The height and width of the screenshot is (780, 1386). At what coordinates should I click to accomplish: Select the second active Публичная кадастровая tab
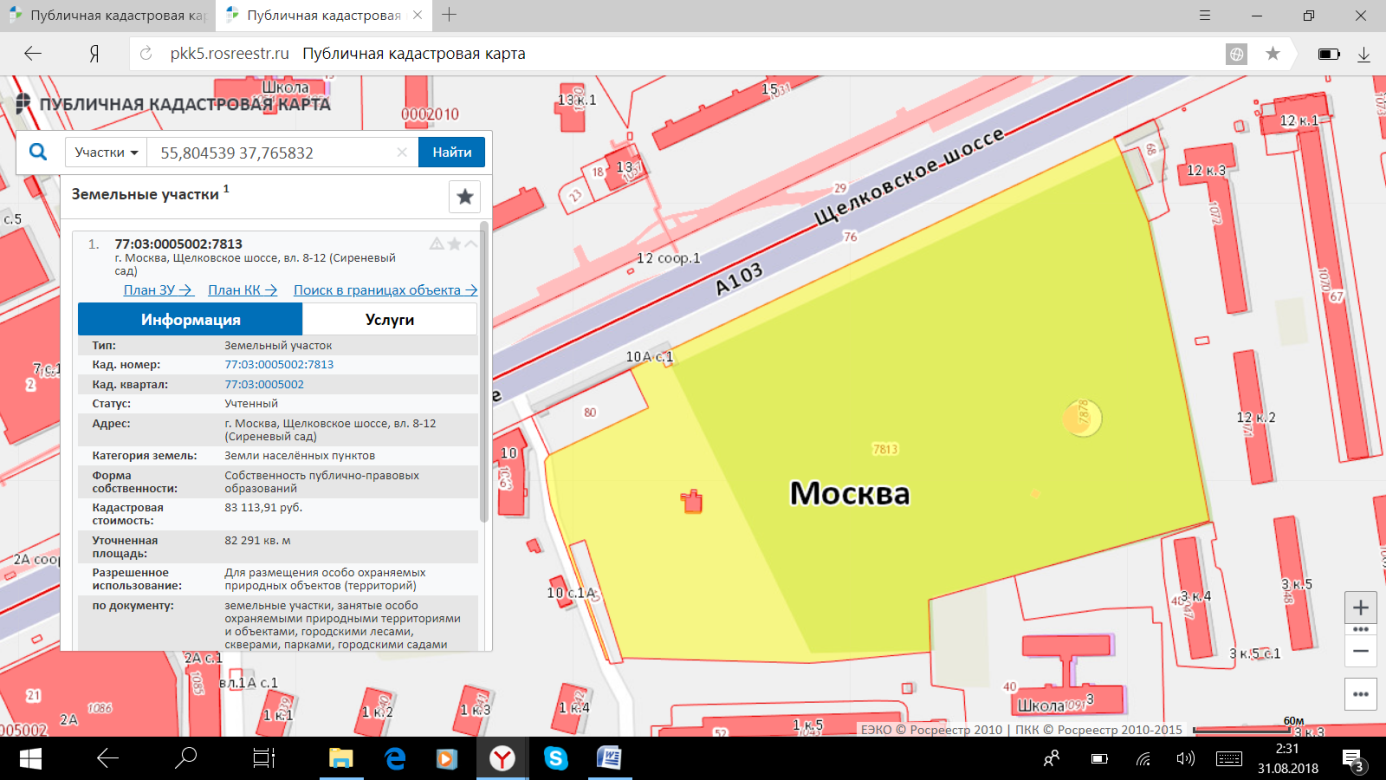click(322, 16)
